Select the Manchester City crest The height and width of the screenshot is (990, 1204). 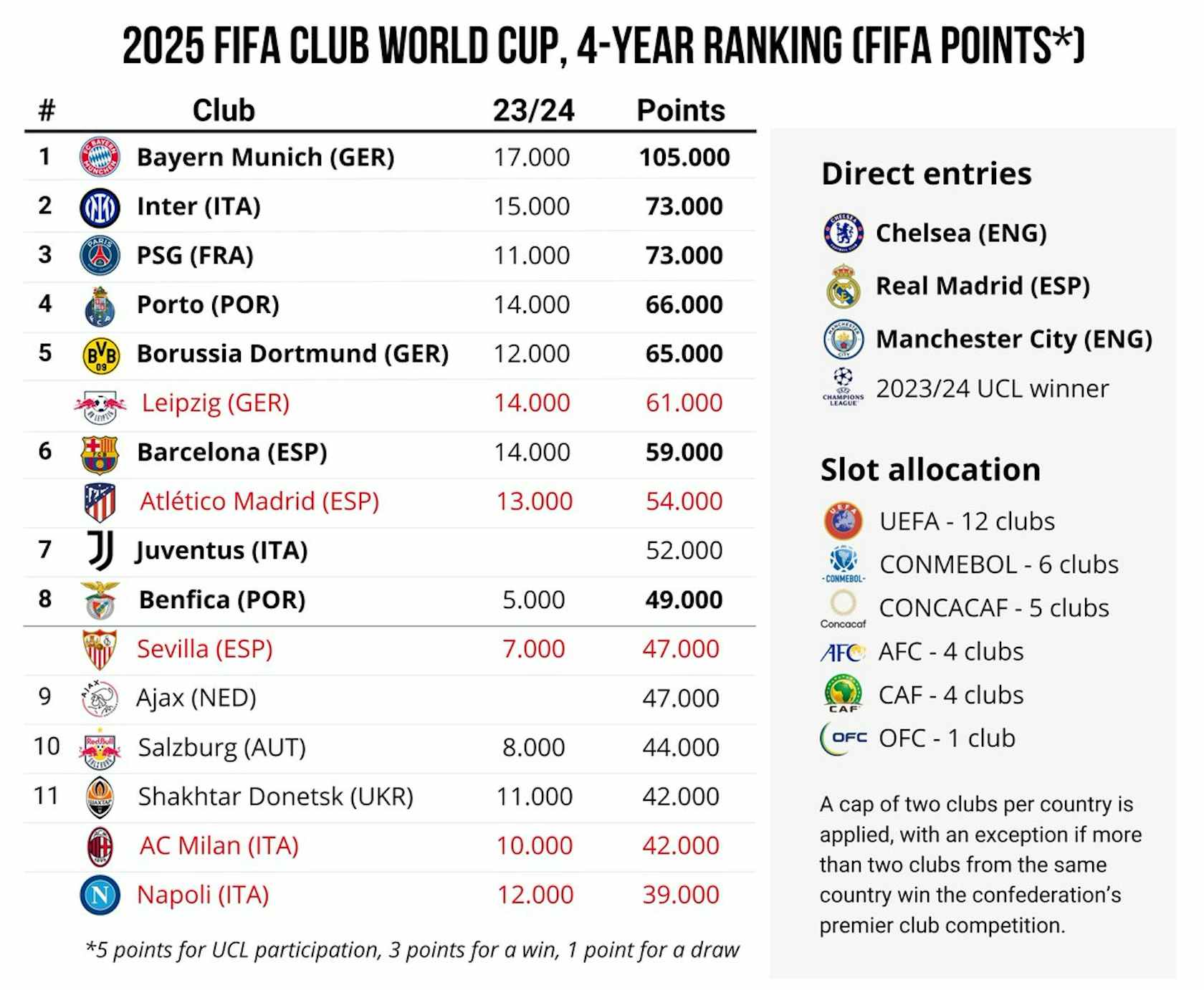(x=844, y=339)
